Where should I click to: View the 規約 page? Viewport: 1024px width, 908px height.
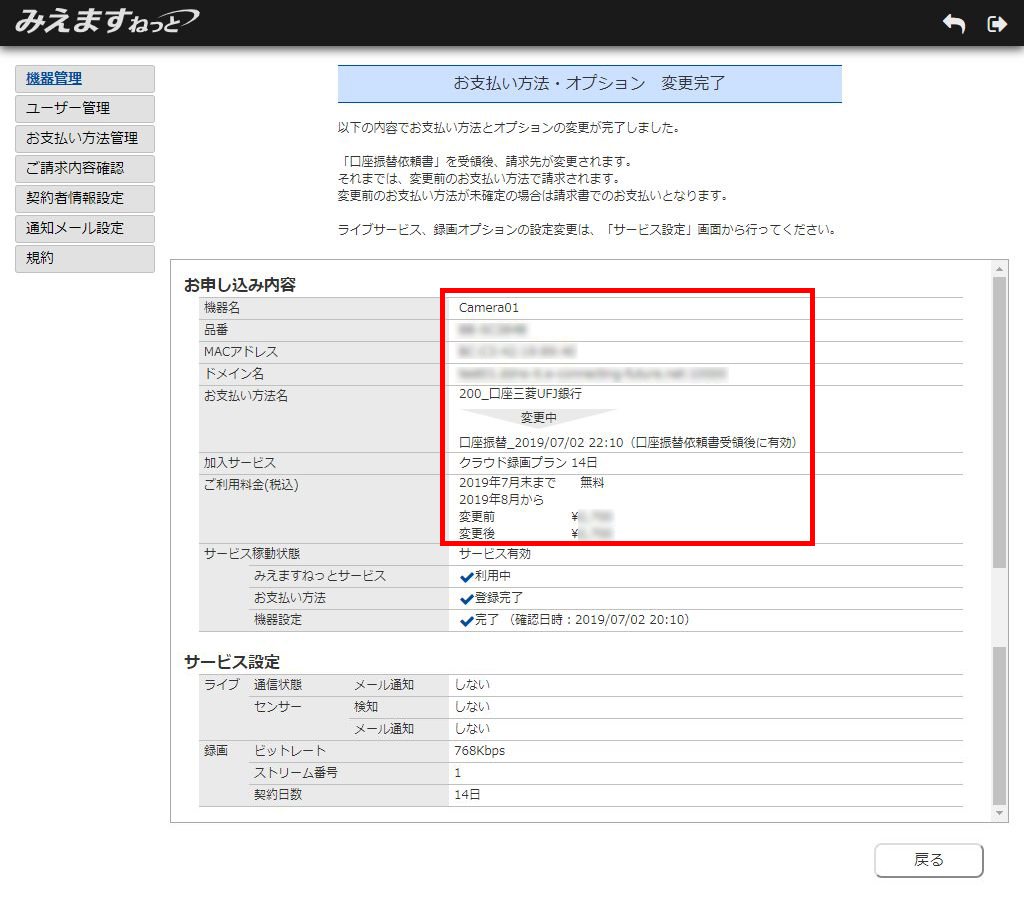click(85, 259)
